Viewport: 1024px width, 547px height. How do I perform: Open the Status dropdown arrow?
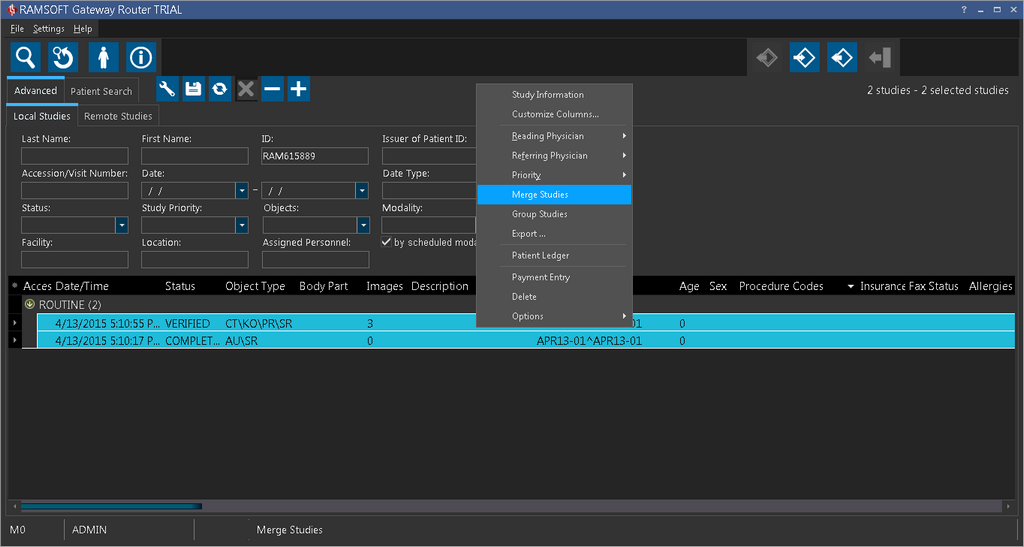pos(122,225)
